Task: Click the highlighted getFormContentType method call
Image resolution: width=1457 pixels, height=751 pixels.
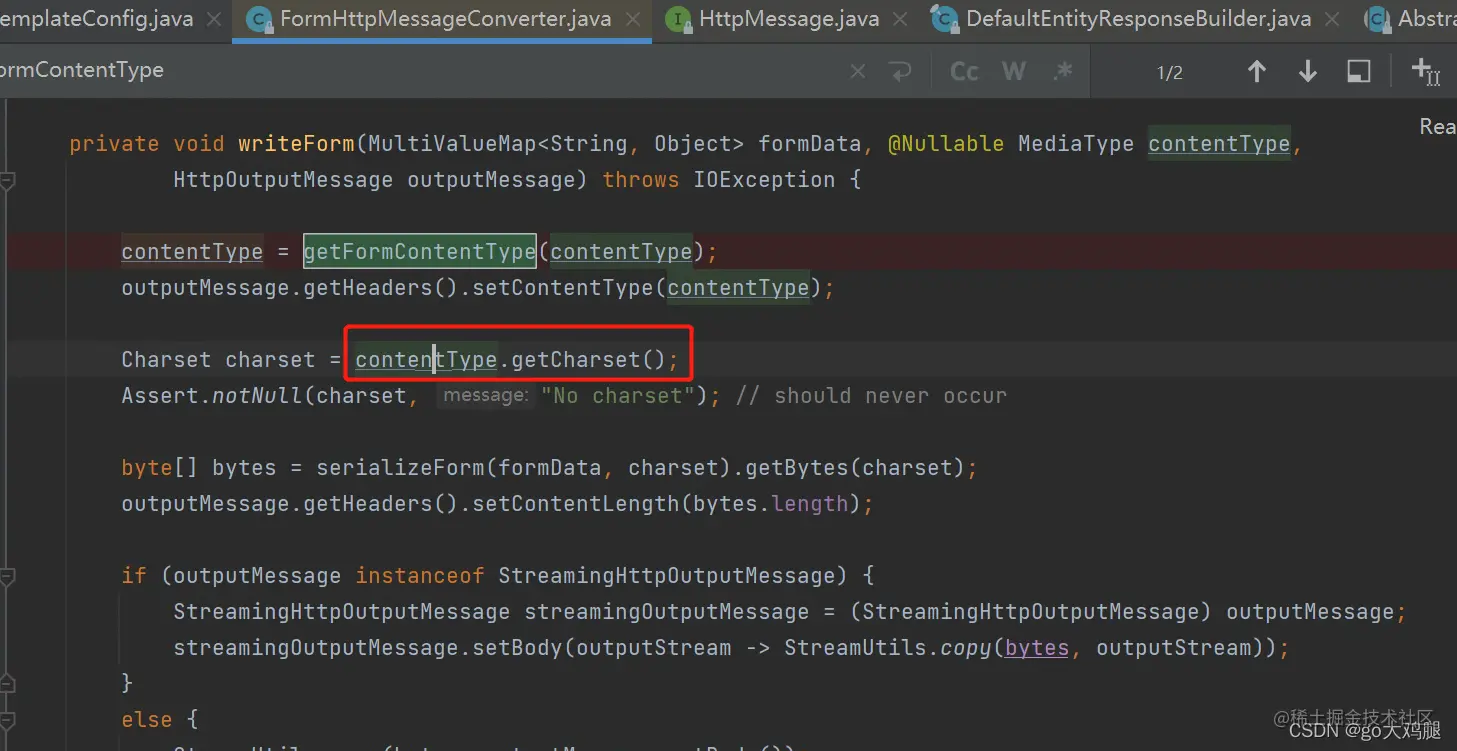Action: pyautogui.click(x=420, y=252)
